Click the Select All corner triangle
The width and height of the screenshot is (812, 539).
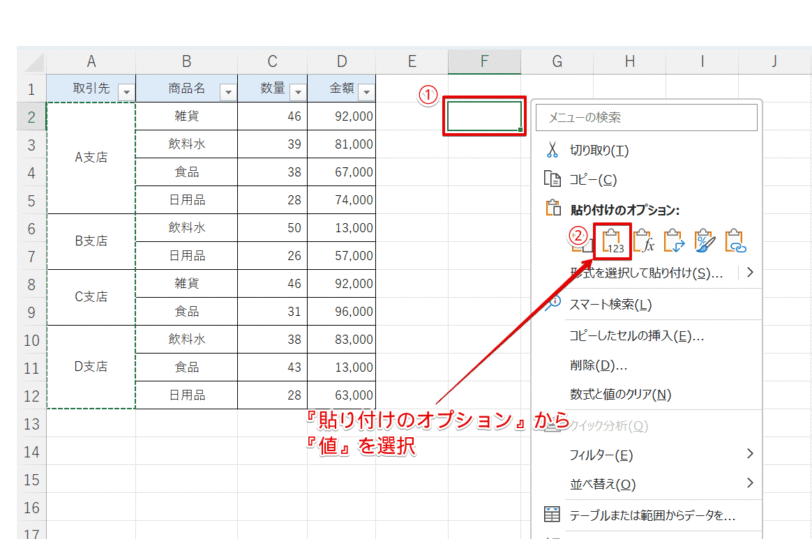click(x=35, y=63)
